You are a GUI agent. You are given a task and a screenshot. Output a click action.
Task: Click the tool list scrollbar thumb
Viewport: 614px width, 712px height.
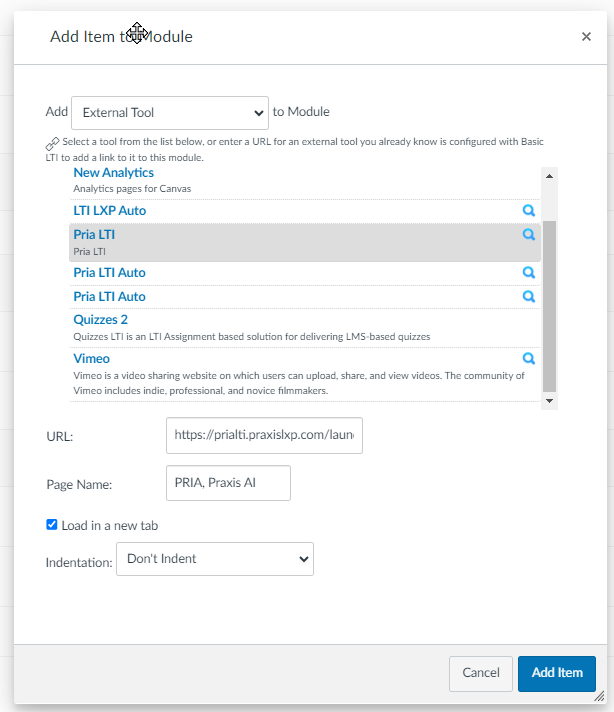[x=550, y=306]
